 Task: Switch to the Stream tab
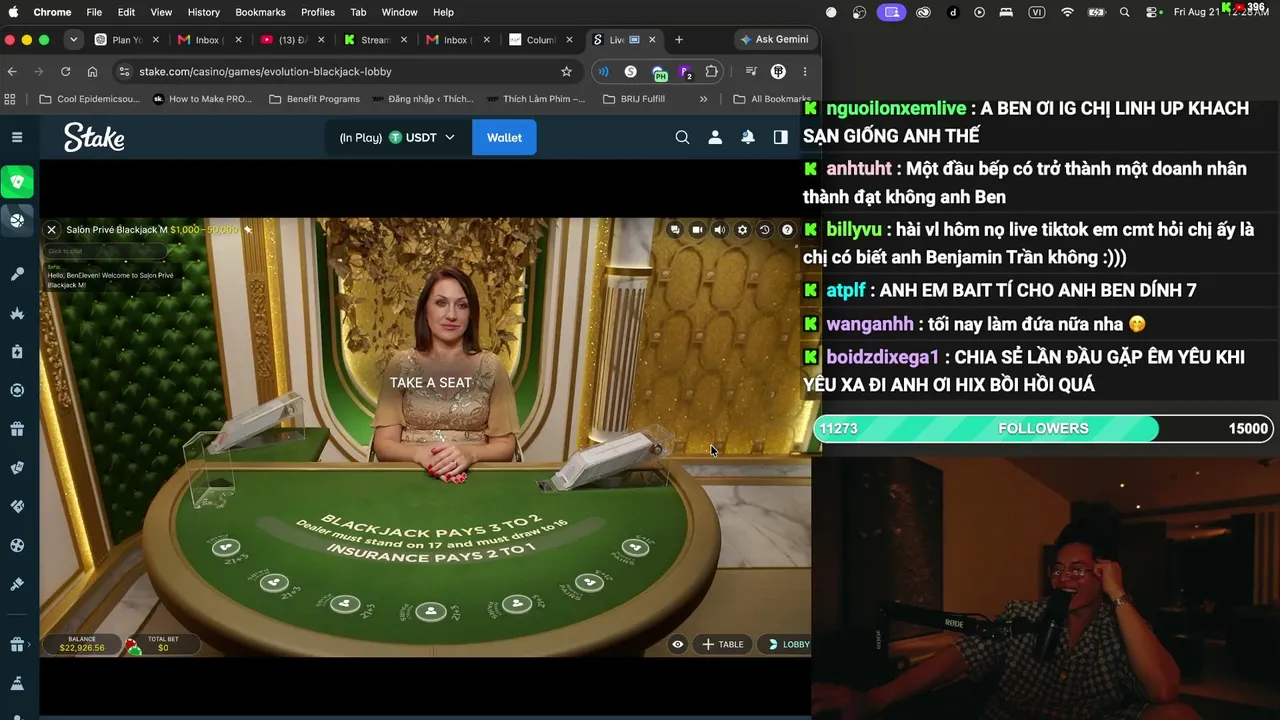tap(375, 40)
